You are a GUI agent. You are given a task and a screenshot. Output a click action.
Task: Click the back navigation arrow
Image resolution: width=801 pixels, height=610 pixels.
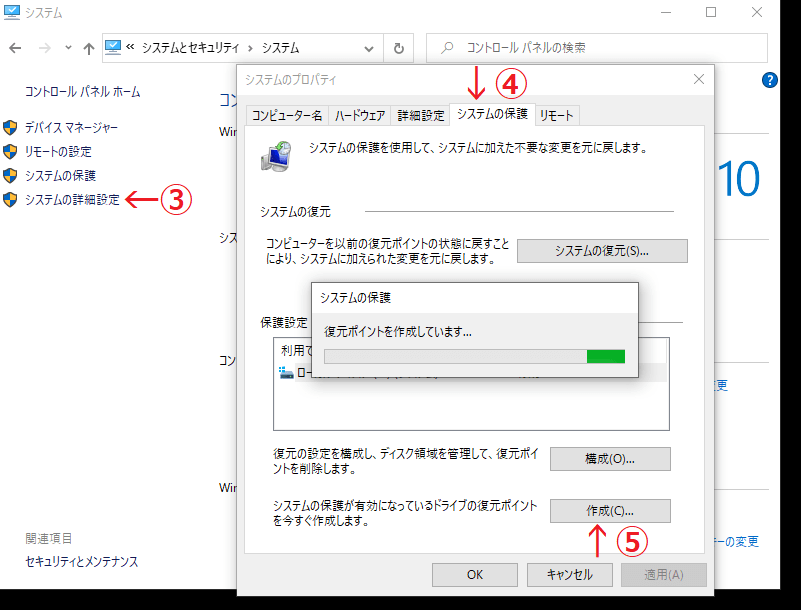tap(16, 48)
